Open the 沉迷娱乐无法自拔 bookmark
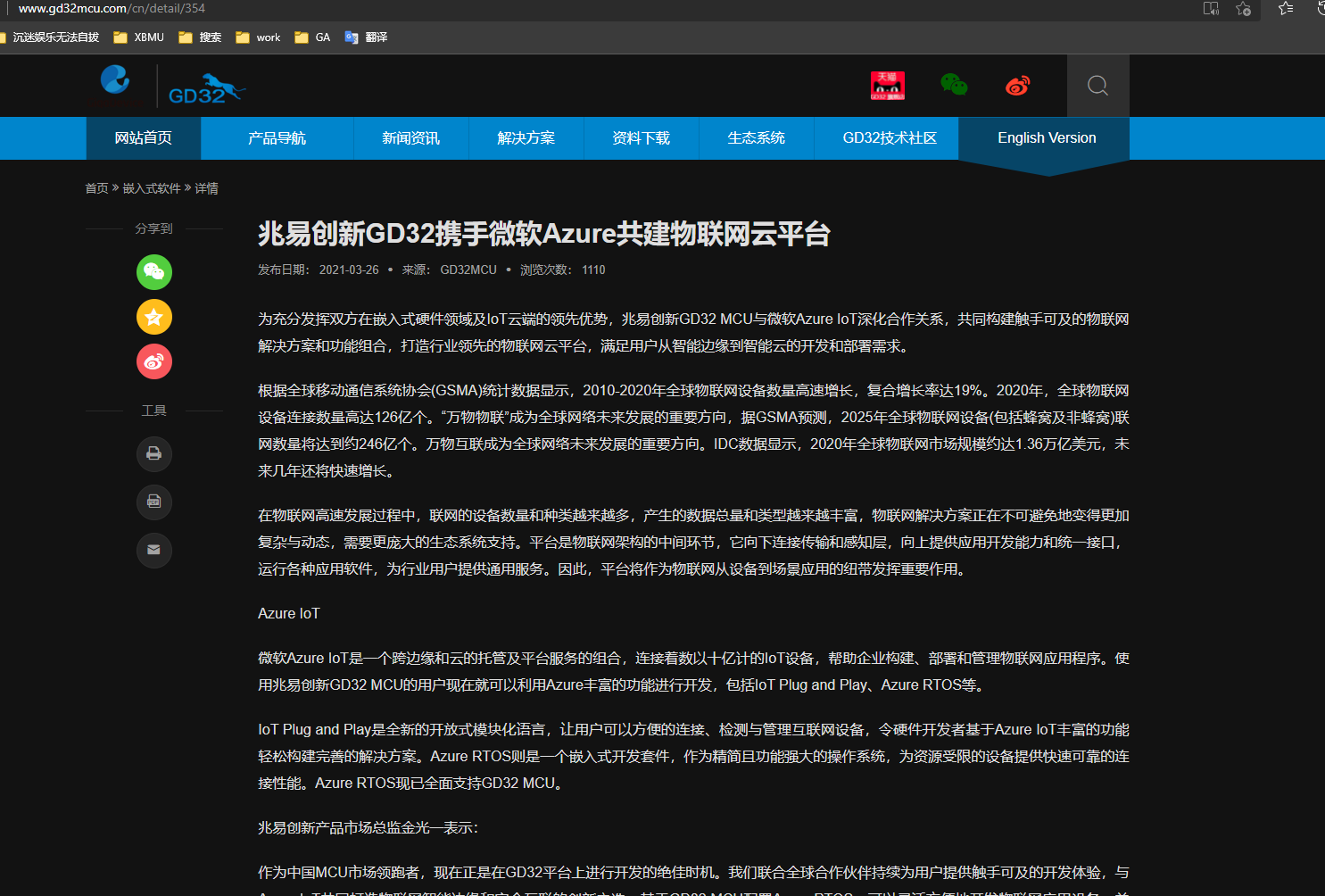 [50, 37]
